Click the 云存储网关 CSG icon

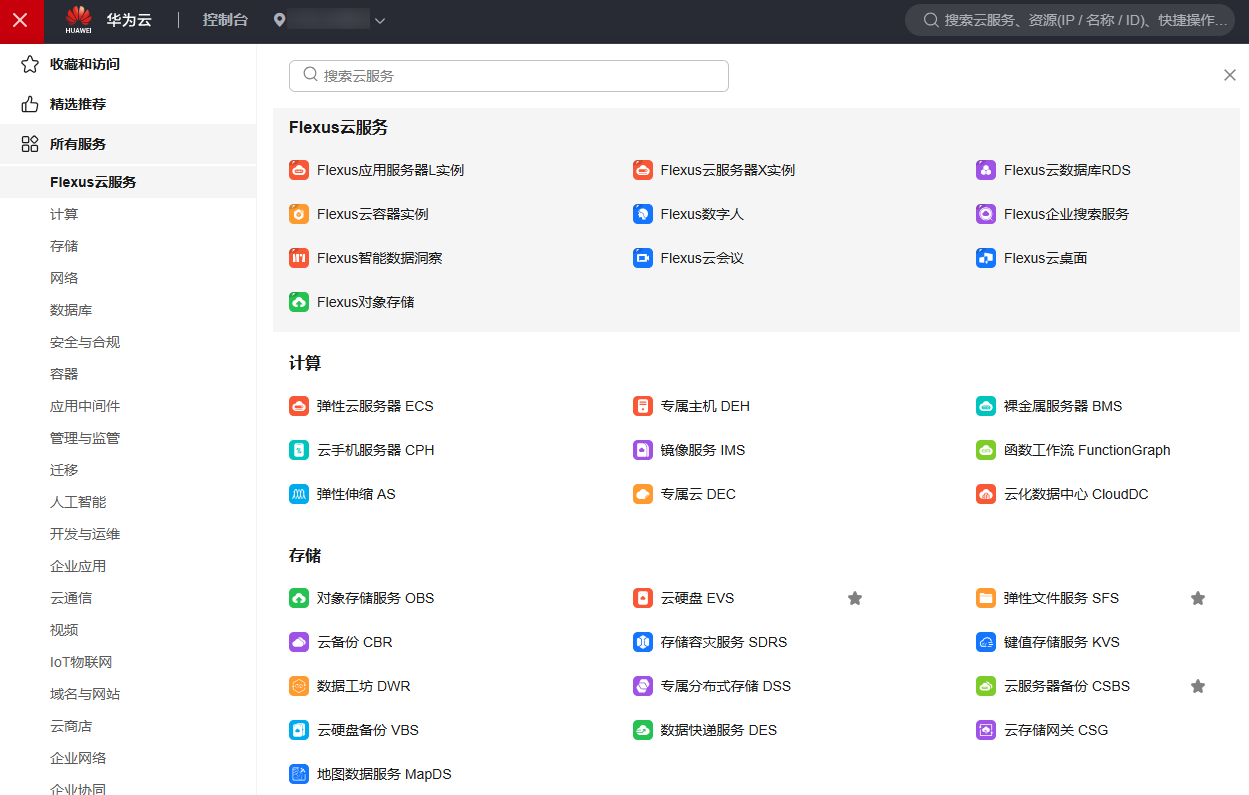pyautogui.click(x=986, y=730)
